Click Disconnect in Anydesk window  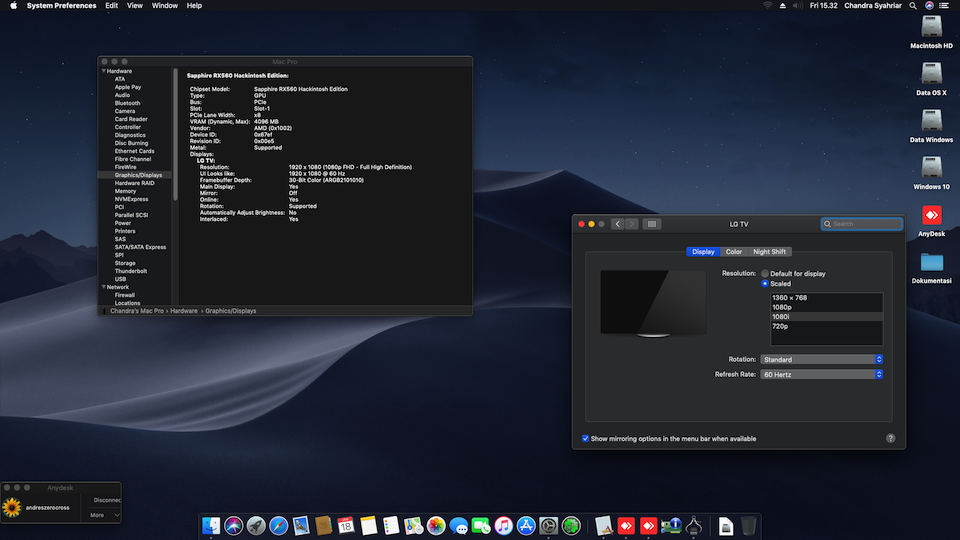click(x=107, y=500)
